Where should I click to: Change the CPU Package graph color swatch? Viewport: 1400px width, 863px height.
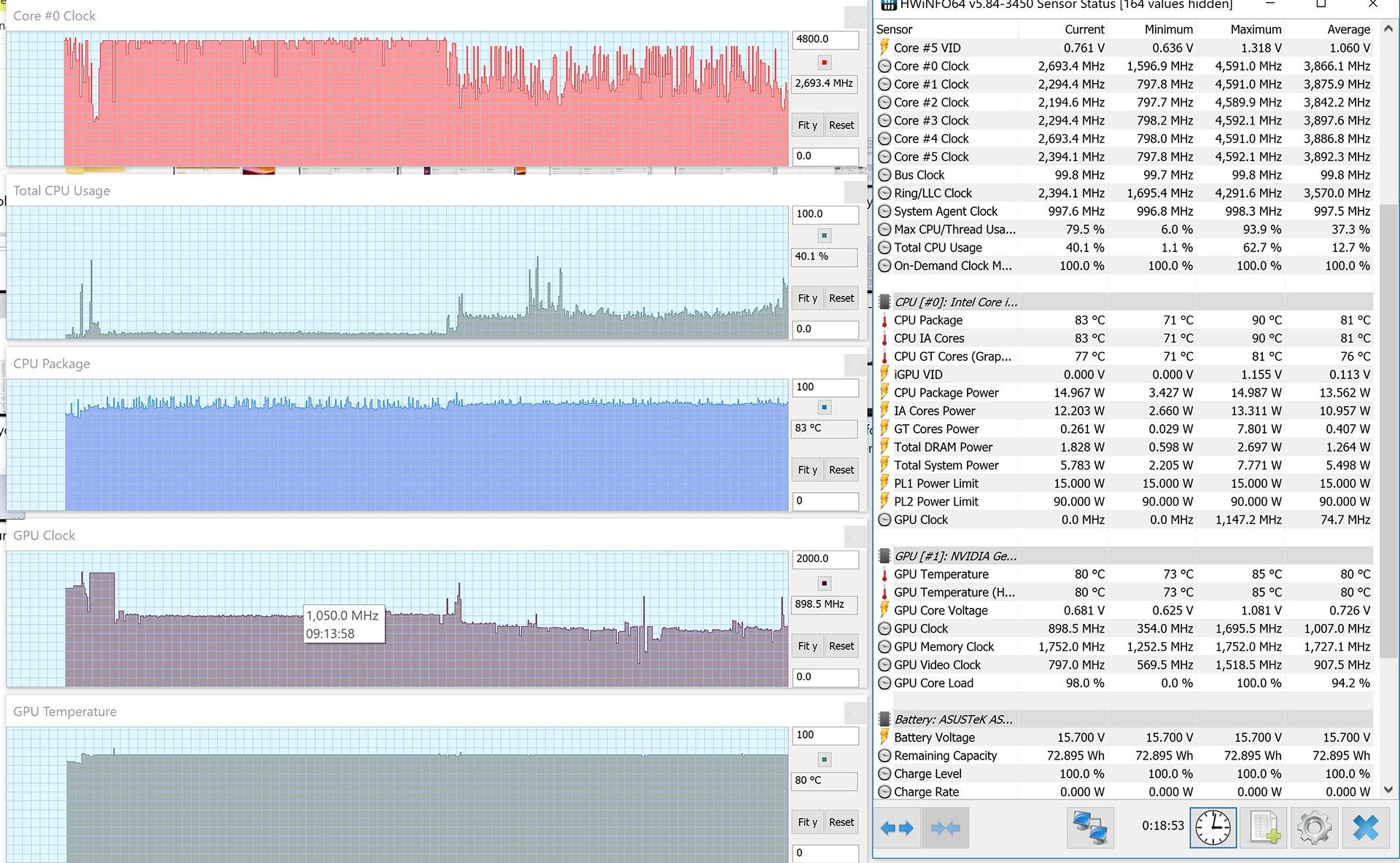(x=824, y=407)
